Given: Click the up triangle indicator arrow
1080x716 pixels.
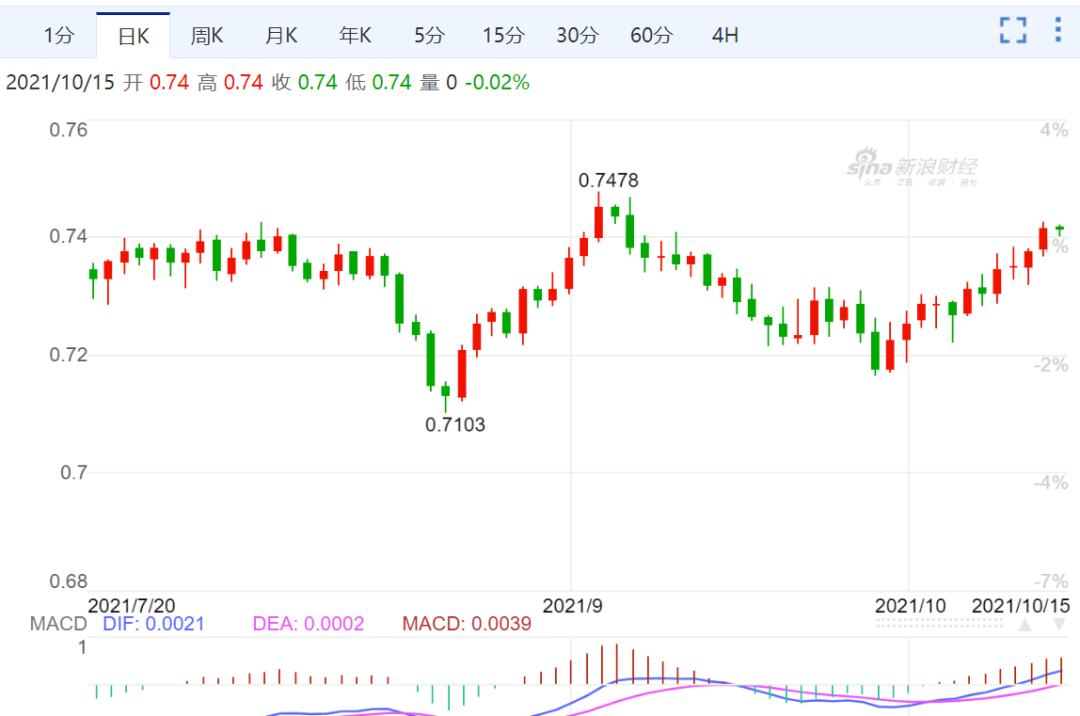Looking at the screenshot, I should tap(1025, 624).
